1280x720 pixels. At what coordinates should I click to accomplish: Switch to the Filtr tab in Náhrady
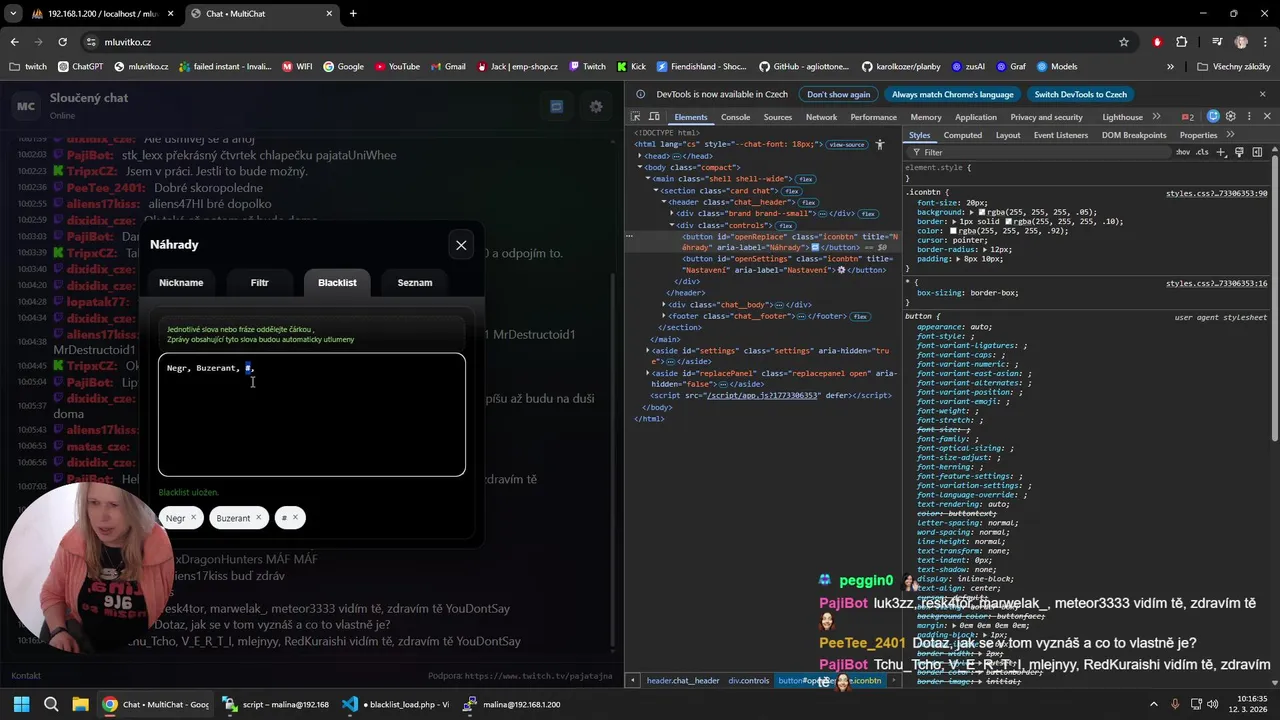coord(260,283)
